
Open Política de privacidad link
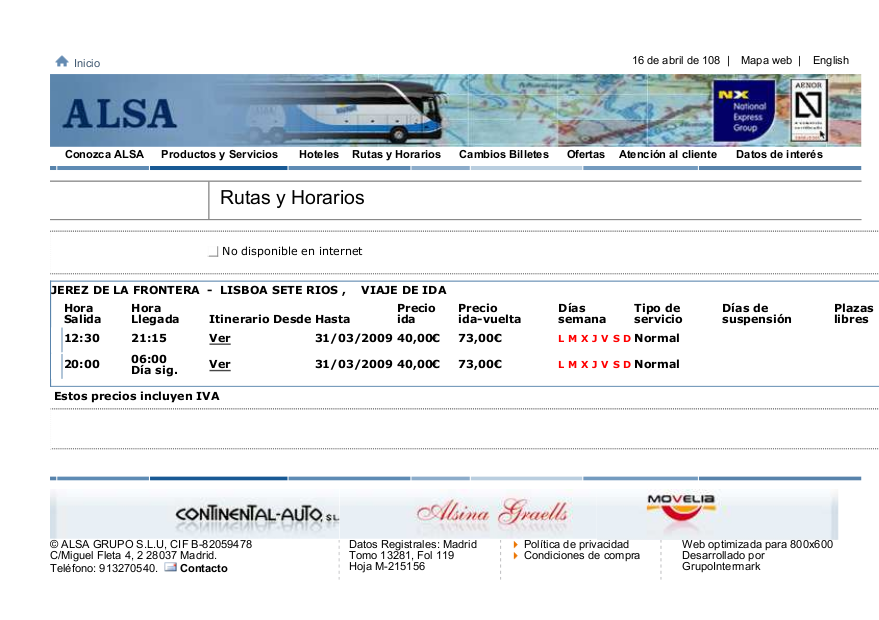576,544
